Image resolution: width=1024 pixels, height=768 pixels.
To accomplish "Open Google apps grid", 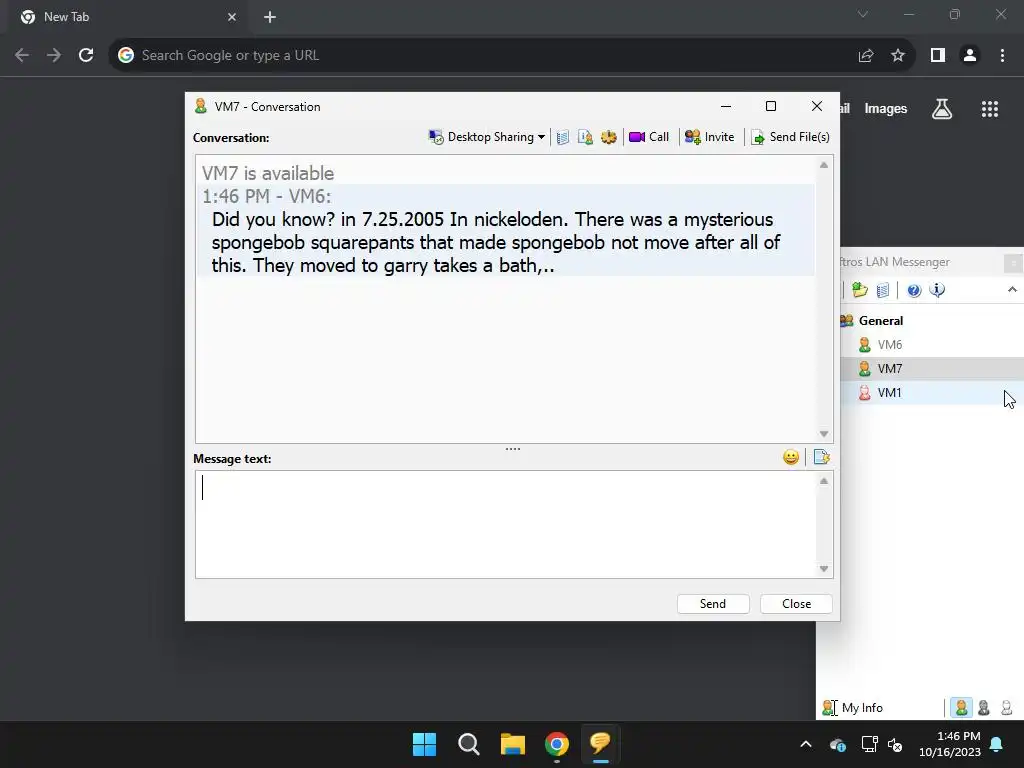I will click(990, 109).
